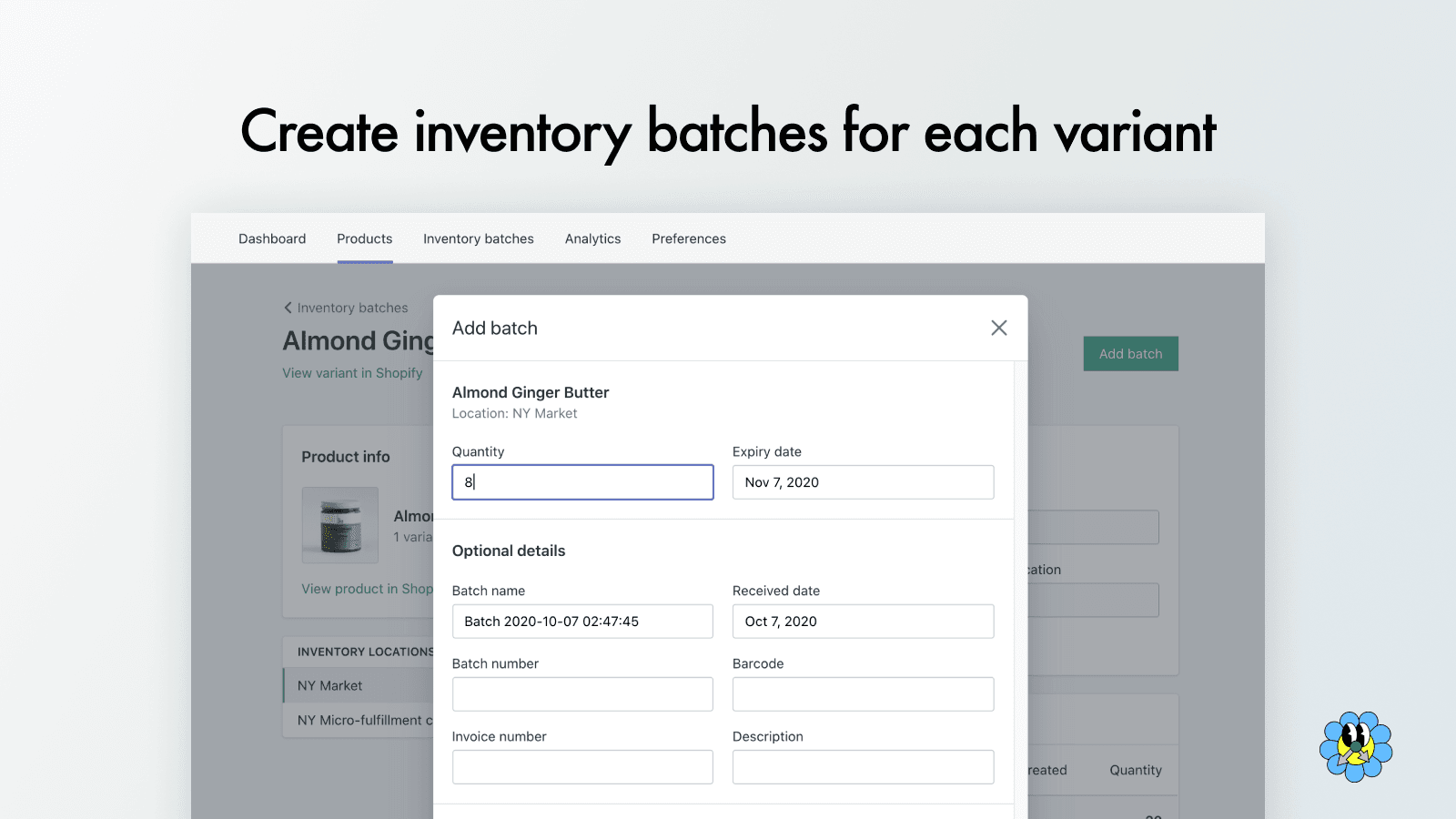The height and width of the screenshot is (819, 1456).
Task: Select NY Micro-fulfillment location
Action: tap(359, 720)
